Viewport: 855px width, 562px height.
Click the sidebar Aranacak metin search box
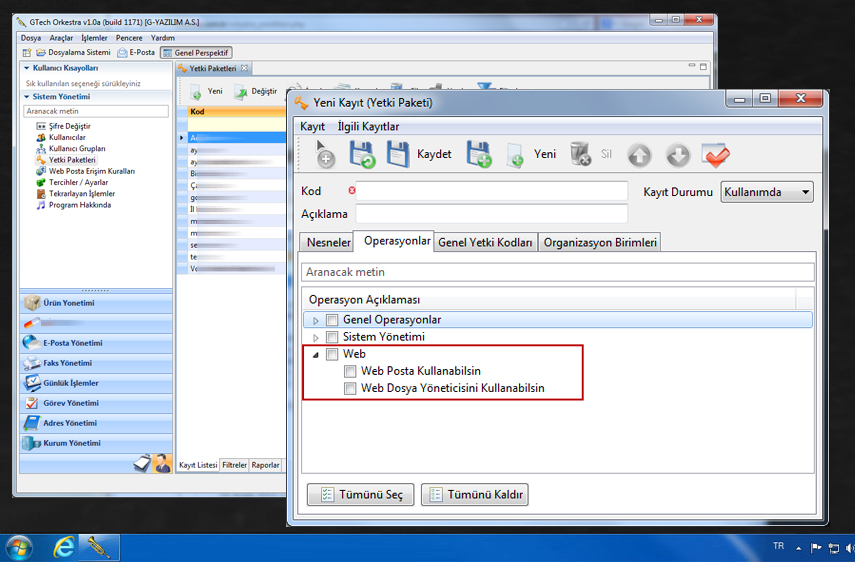pos(96,111)
